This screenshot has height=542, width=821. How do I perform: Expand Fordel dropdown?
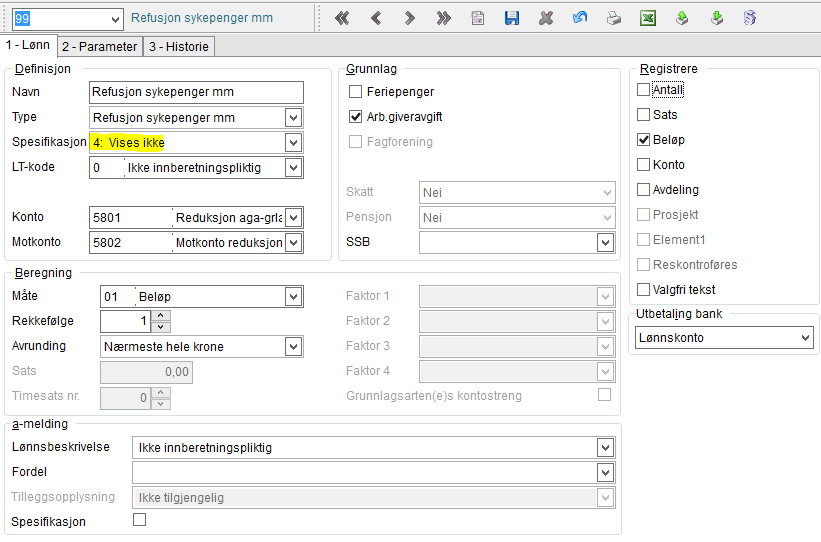coord(606,473)
